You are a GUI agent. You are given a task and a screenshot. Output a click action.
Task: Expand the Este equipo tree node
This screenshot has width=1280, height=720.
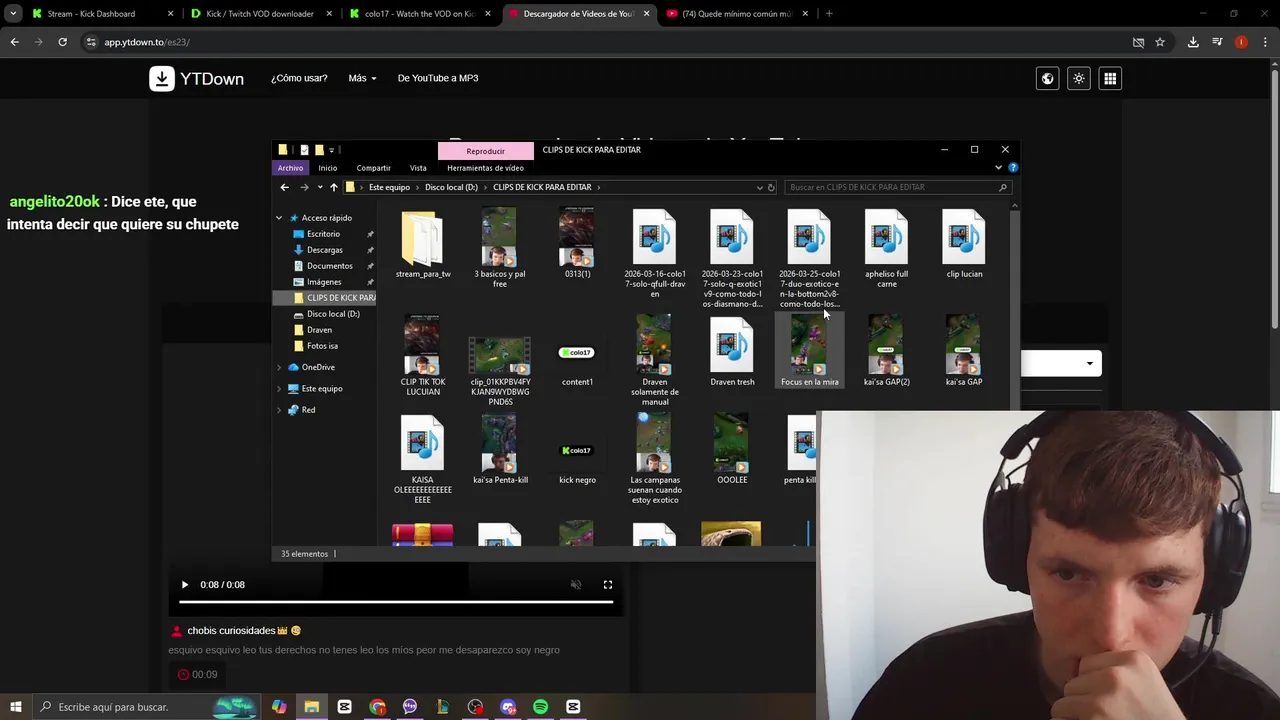point(279,388)
